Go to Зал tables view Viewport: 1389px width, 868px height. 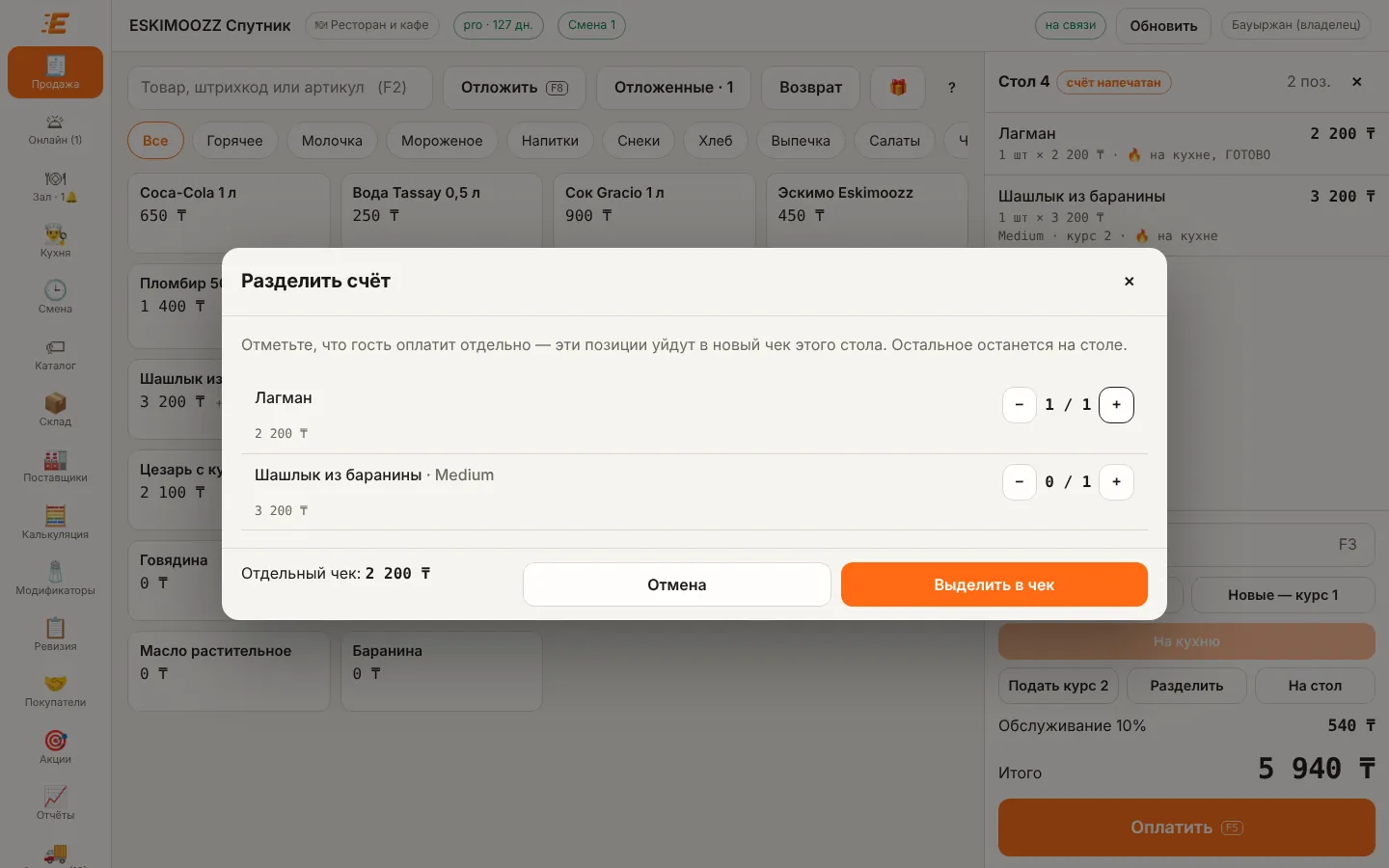coord(55,185)
